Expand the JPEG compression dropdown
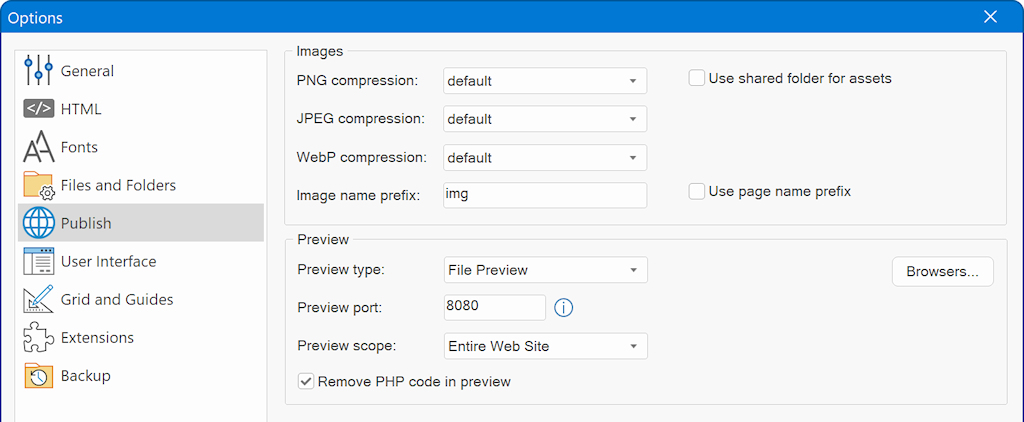The image size is (1024, 422). tap(545, 119)
